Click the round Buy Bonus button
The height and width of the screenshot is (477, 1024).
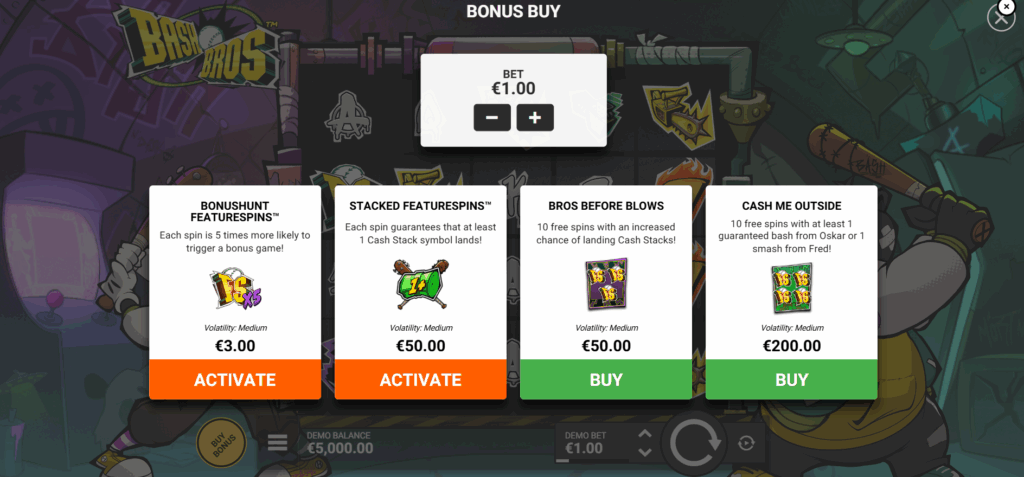(x=222, y=444)
